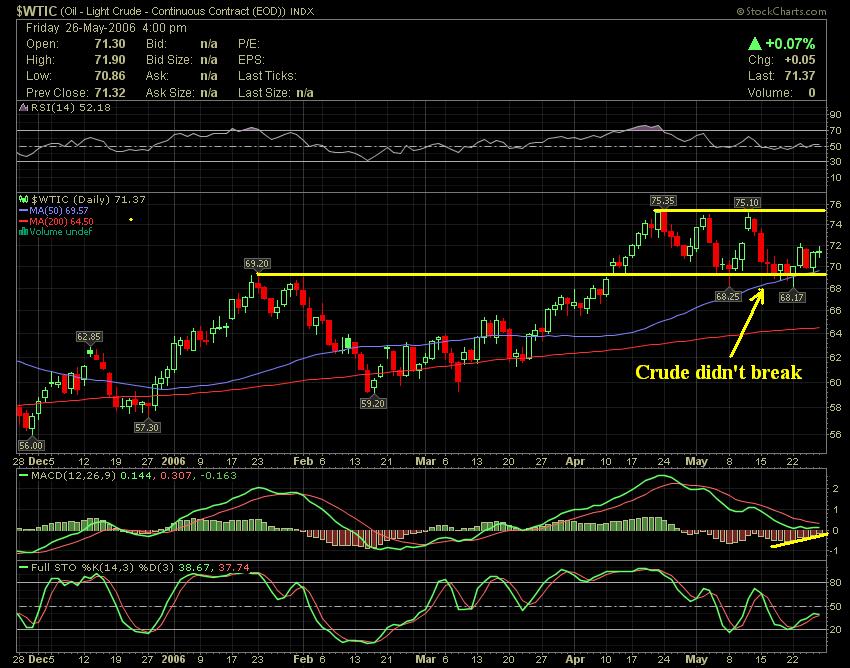Click the 62.85 December high label
Screen dimensions: 850x668
coord(89,337)
